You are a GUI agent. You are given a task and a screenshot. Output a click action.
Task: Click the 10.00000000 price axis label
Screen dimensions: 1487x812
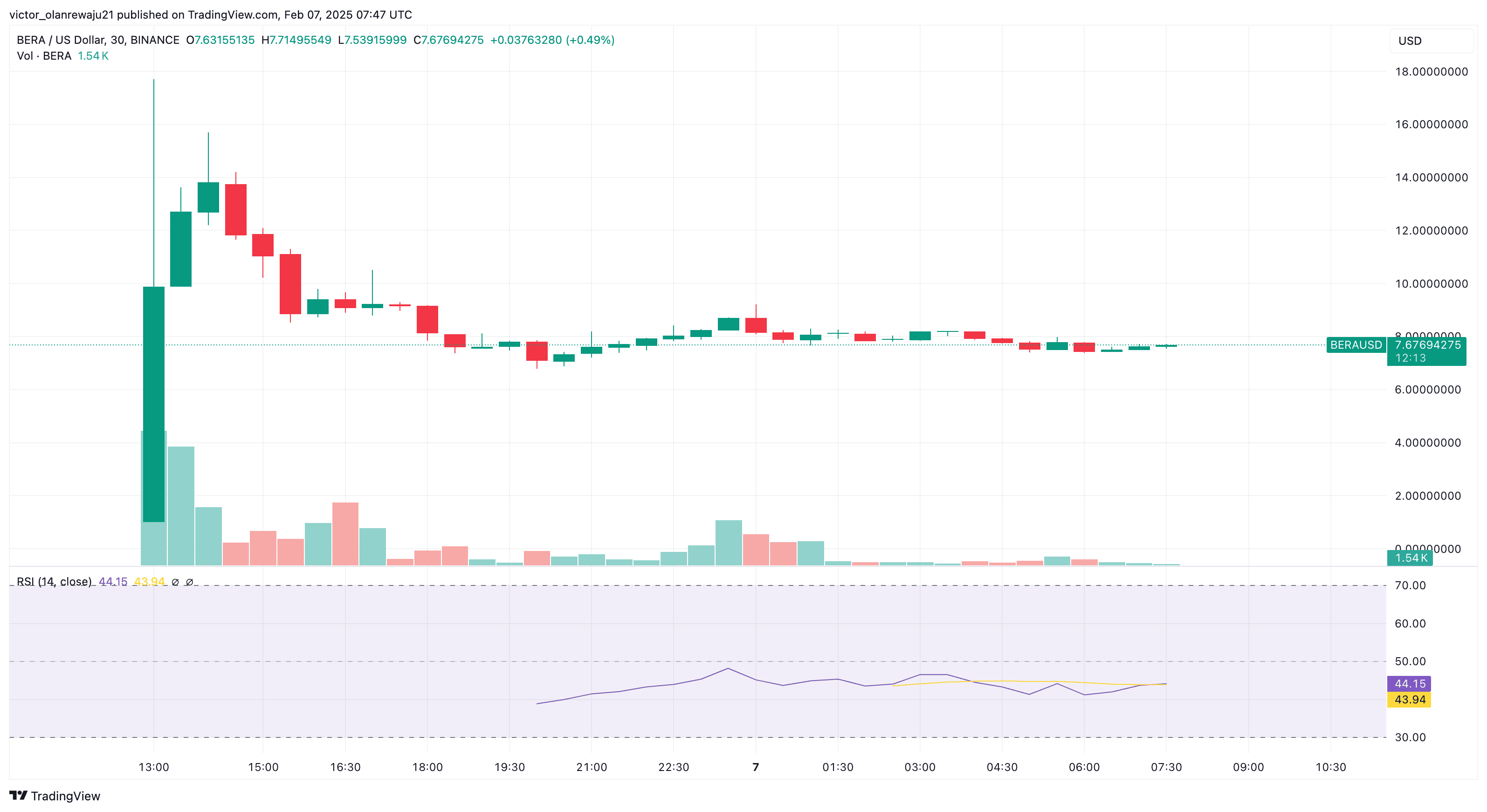1431,283
